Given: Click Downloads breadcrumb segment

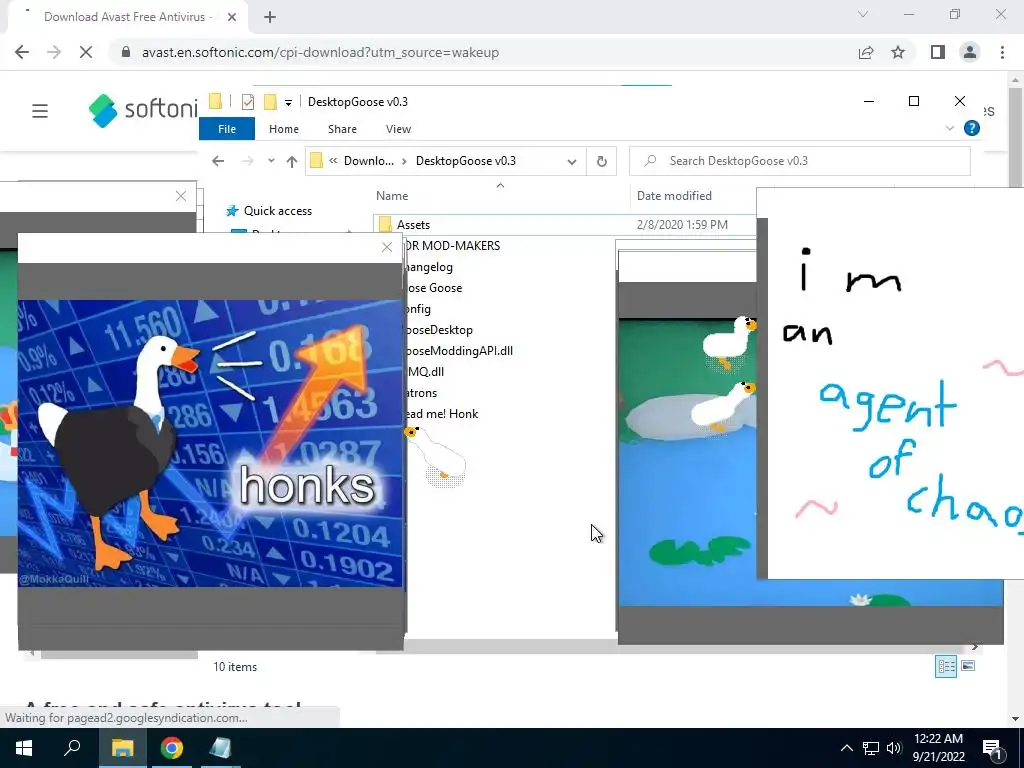Looking at the screenshot, I should [369, 161].
